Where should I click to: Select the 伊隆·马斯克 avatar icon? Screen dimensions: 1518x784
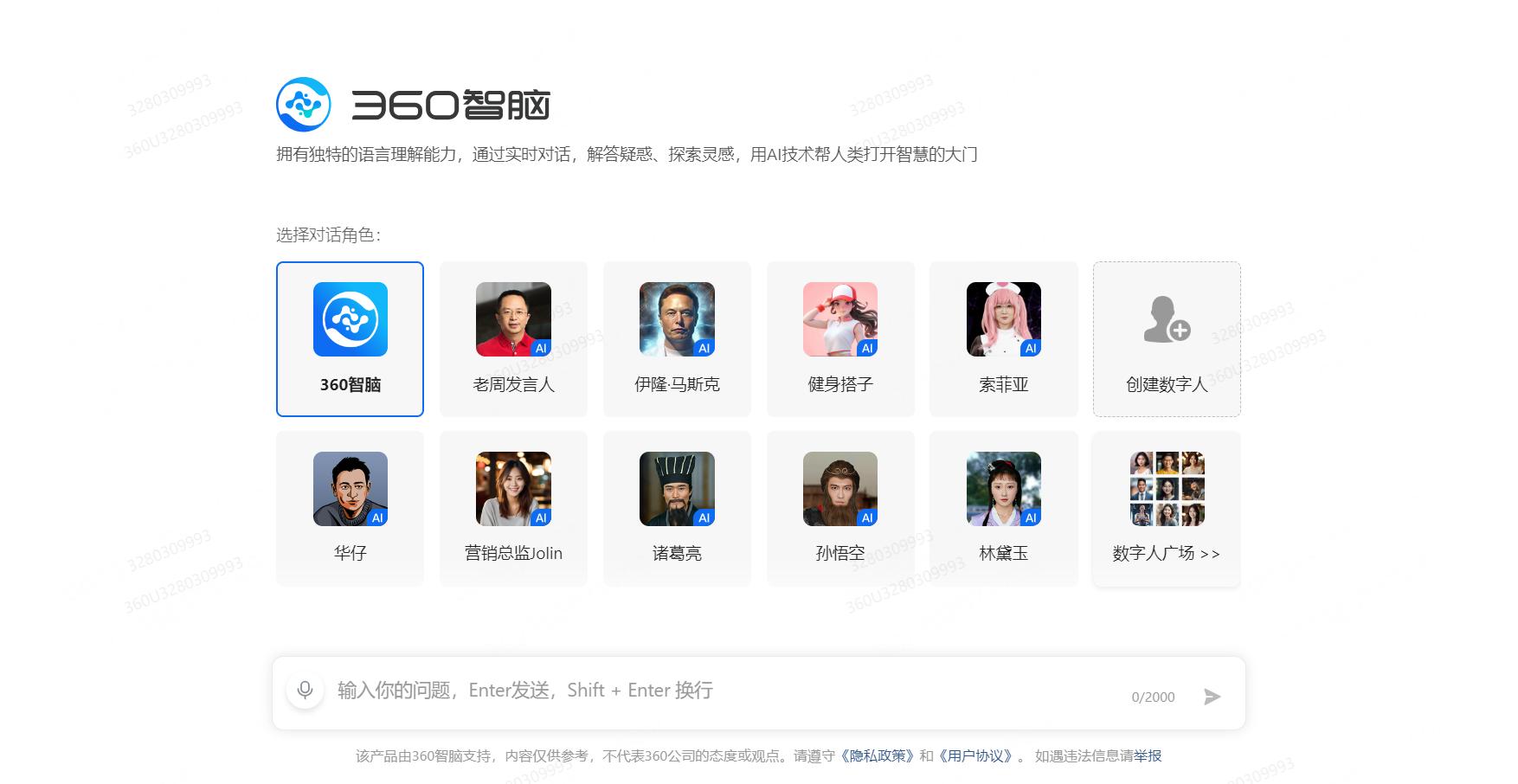coord(676,319)
